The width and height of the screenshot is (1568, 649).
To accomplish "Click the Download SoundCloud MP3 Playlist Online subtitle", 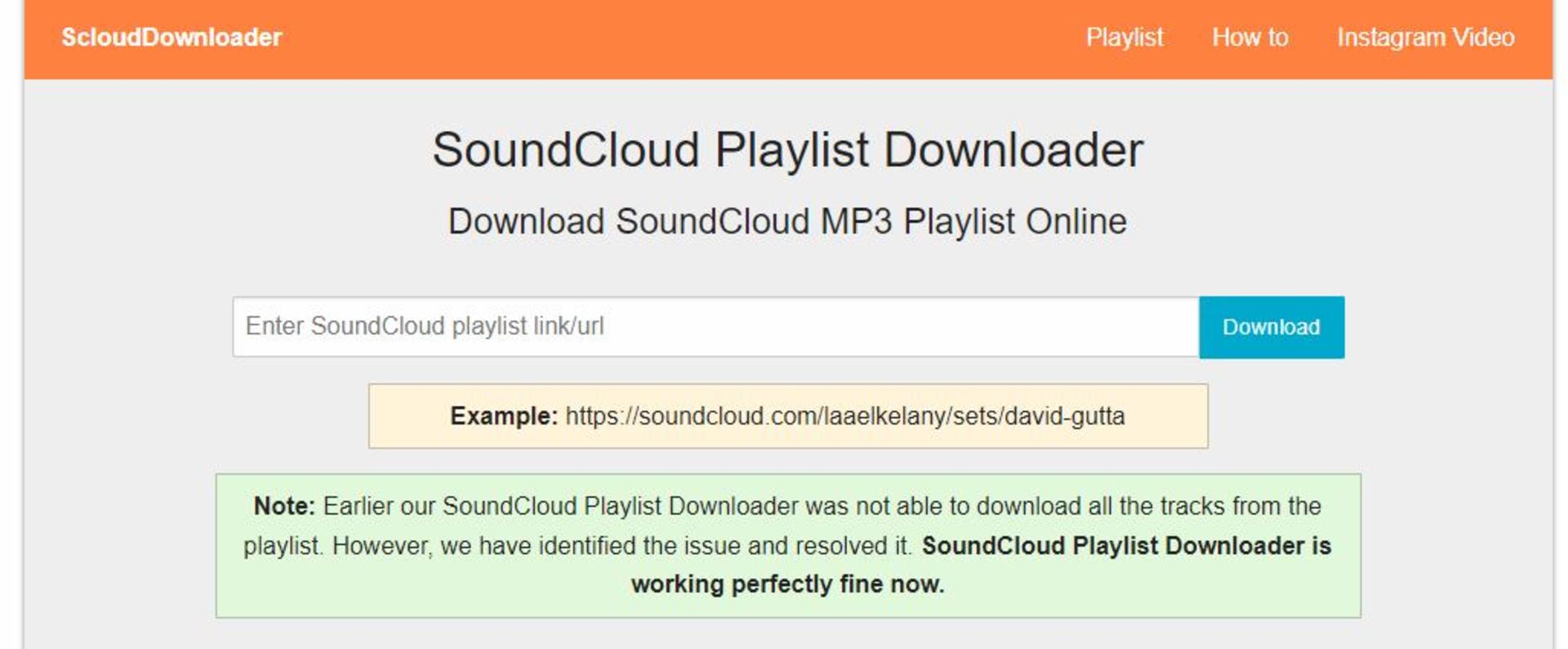I will point(786,219).
